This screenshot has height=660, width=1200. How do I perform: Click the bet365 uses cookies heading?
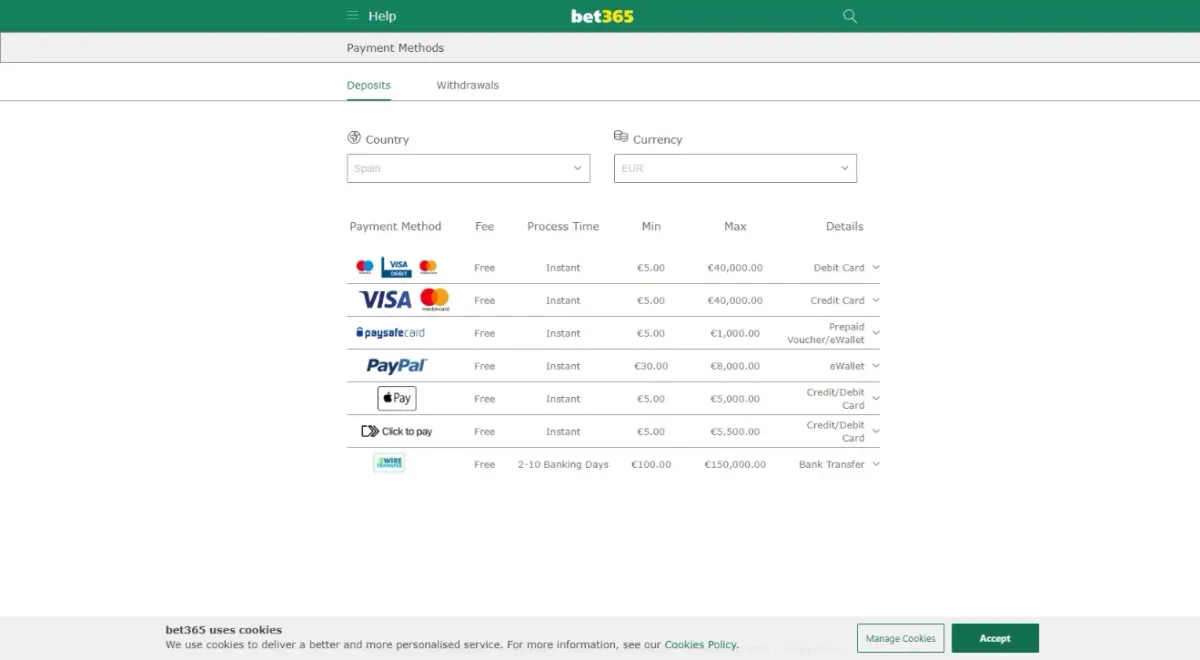(224, 630)
